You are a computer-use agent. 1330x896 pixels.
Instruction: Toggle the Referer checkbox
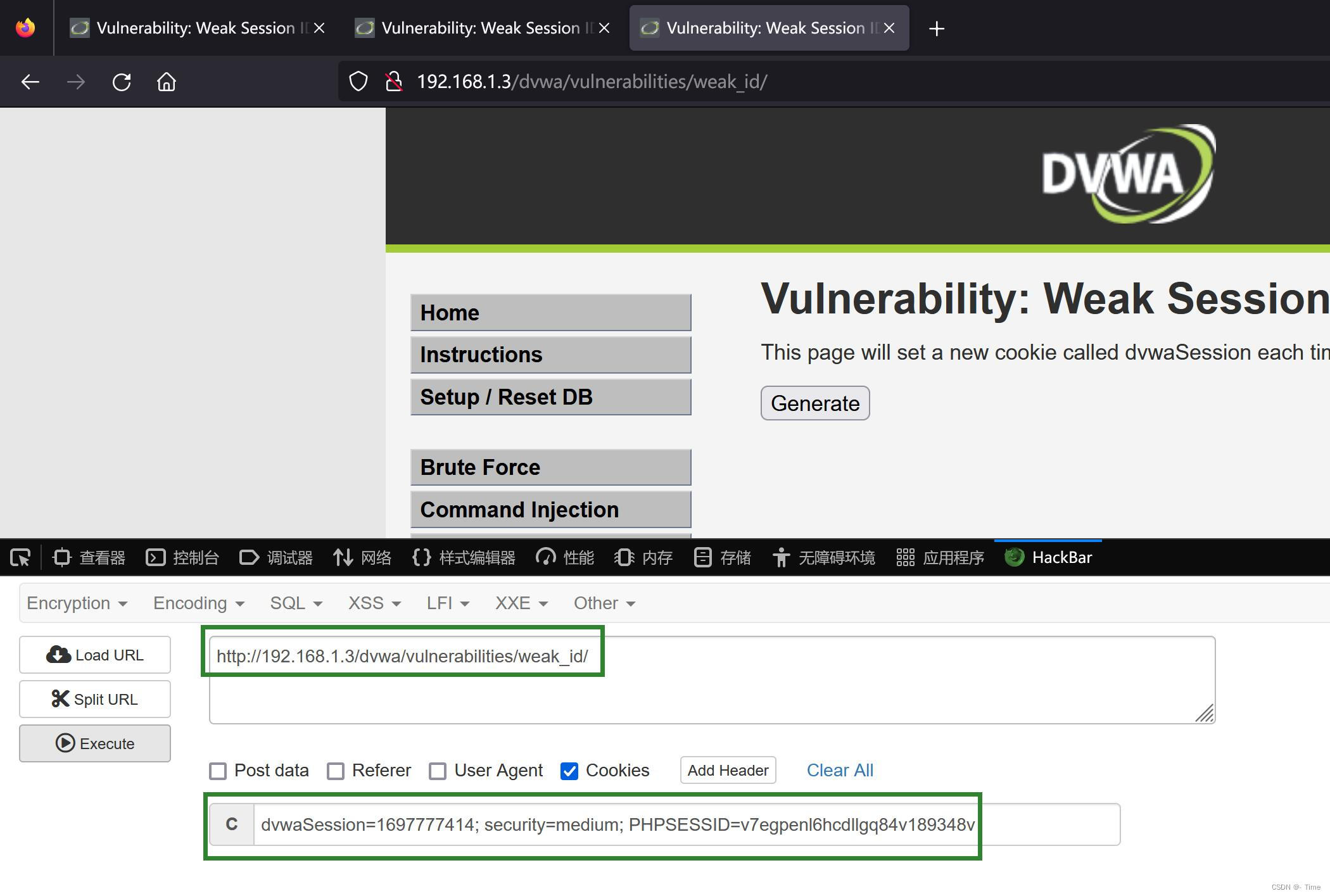[336, 771]
